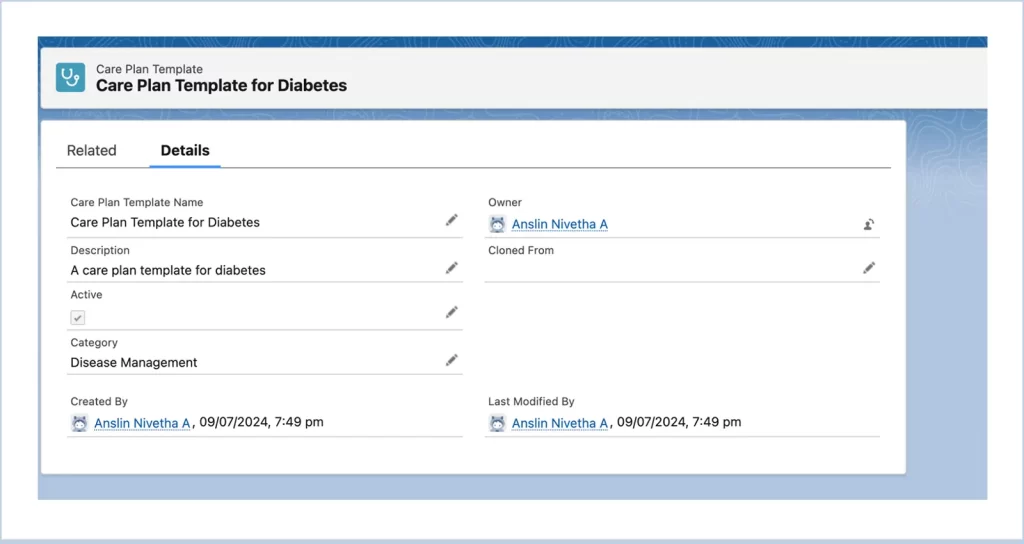This screenshot has width=1024, height=544.
Task: Edit the Active field with pencil icon
Action: (x=451, y=312)
